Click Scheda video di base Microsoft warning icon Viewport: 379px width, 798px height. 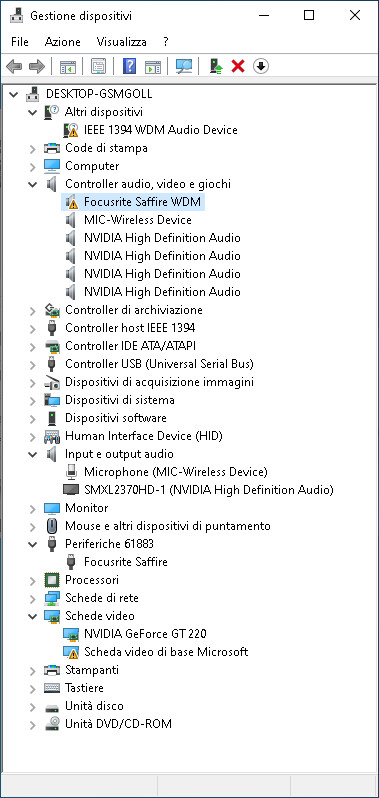tap(71, 652)
